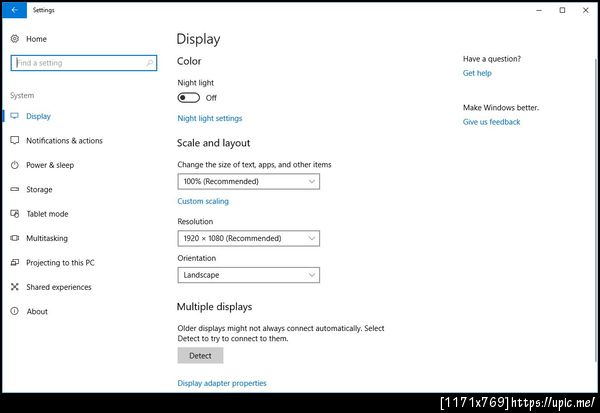Click the Custom scaling link
This screenshot has width=600, height=413.
click(x=203, y=201)
